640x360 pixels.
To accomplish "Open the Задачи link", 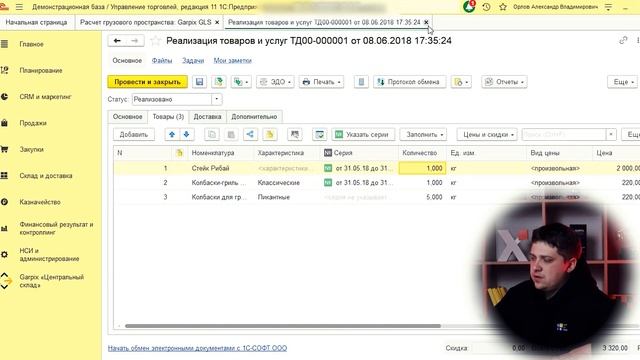I will [x=193, y=60].
